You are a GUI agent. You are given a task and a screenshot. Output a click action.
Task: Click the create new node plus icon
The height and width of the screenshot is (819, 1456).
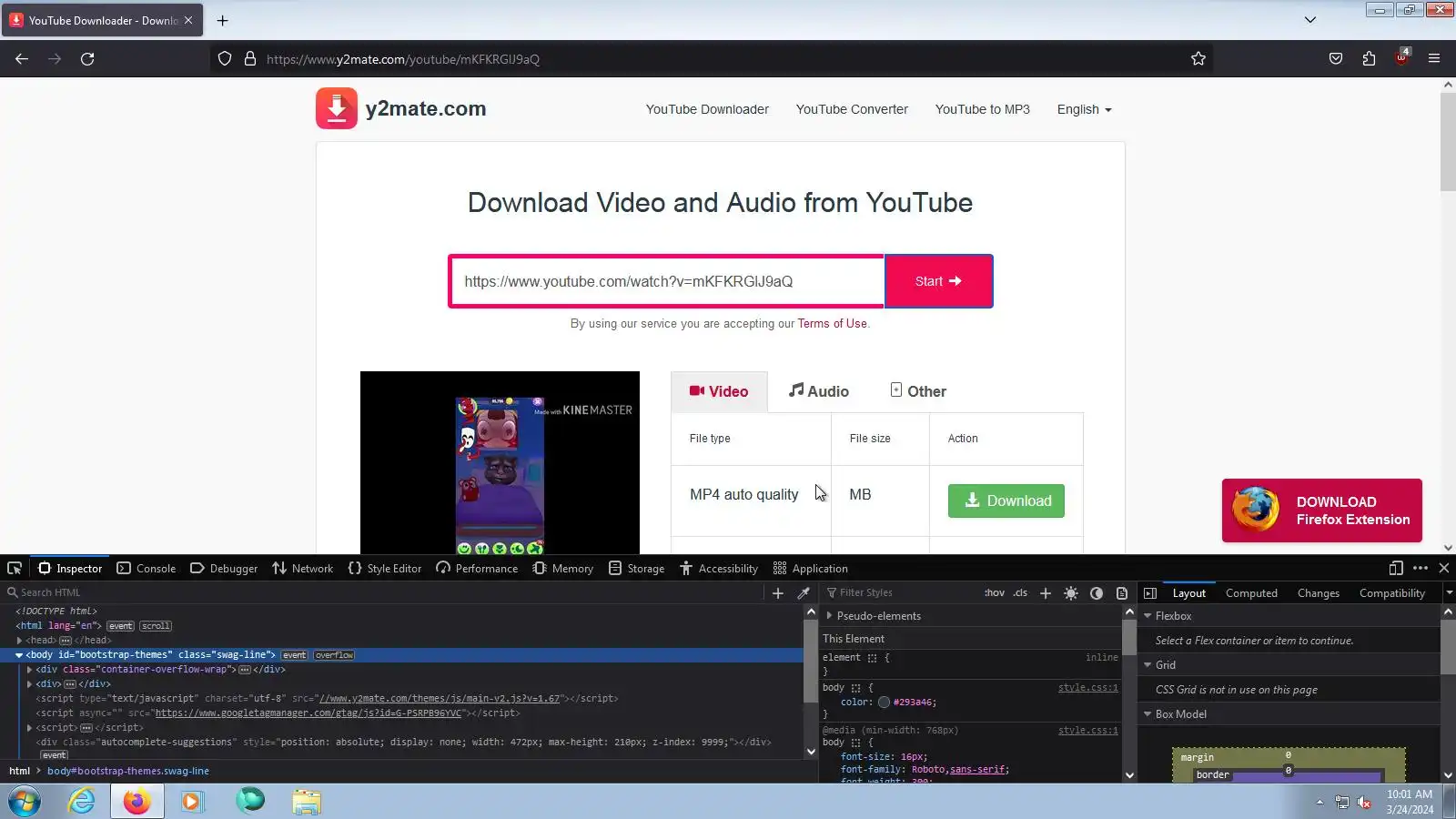click(778, 592)
